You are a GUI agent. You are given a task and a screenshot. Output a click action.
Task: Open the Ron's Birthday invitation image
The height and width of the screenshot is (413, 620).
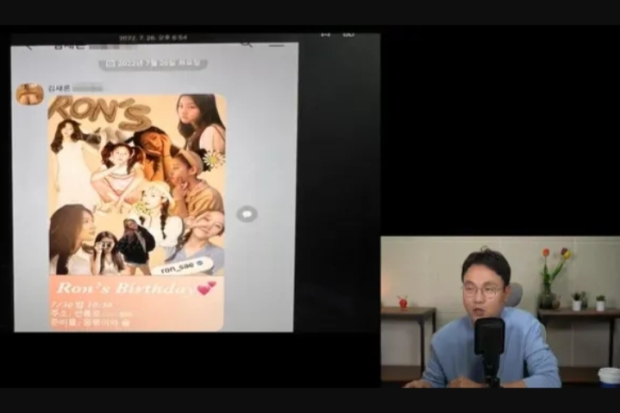coord(136,200)
